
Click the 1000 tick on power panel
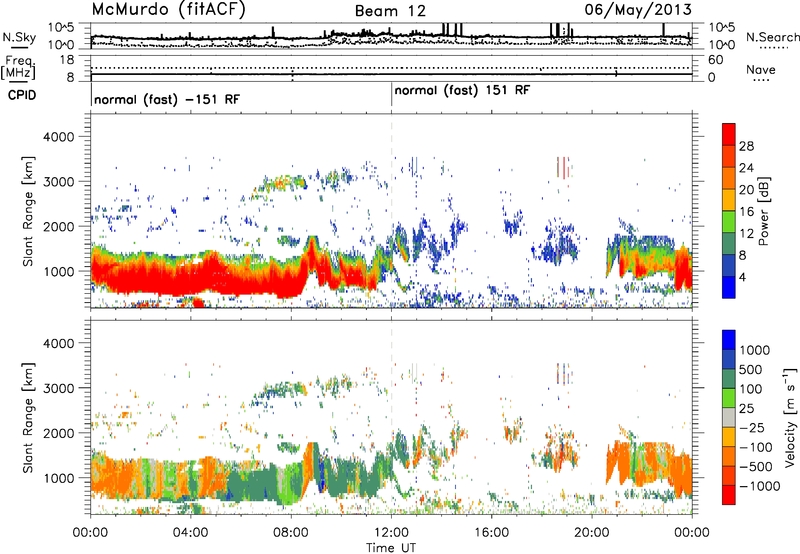tap(58, 271)
